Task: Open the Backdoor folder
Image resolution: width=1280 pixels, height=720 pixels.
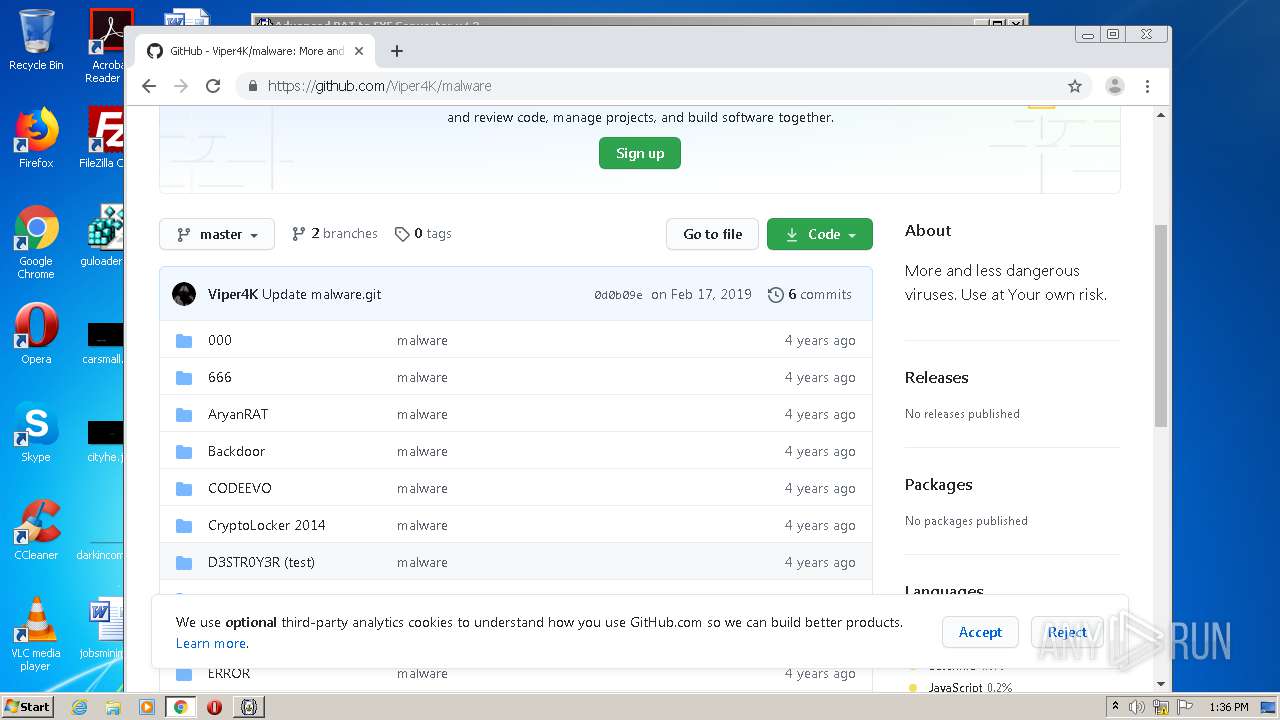Action: 237,451
